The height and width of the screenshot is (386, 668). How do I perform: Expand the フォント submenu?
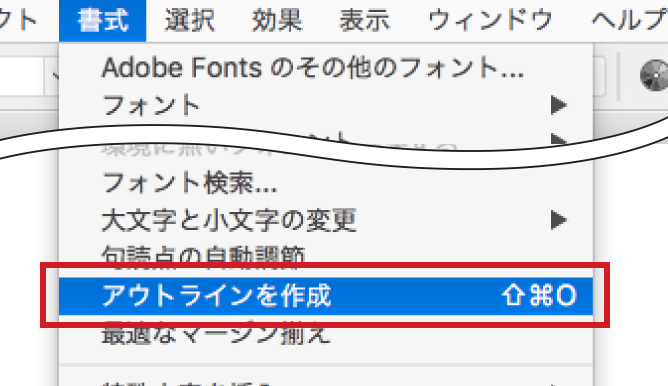click(326, 105)
